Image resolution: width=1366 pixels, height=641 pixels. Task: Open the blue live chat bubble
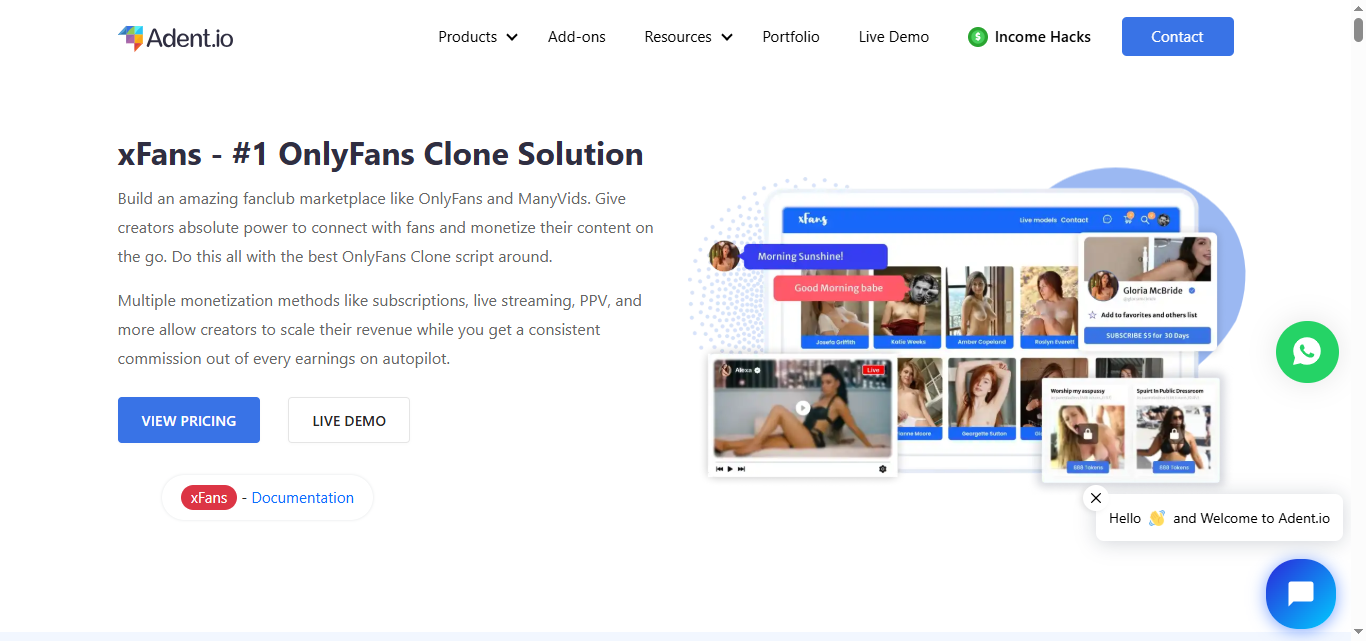pos(1300,594)
